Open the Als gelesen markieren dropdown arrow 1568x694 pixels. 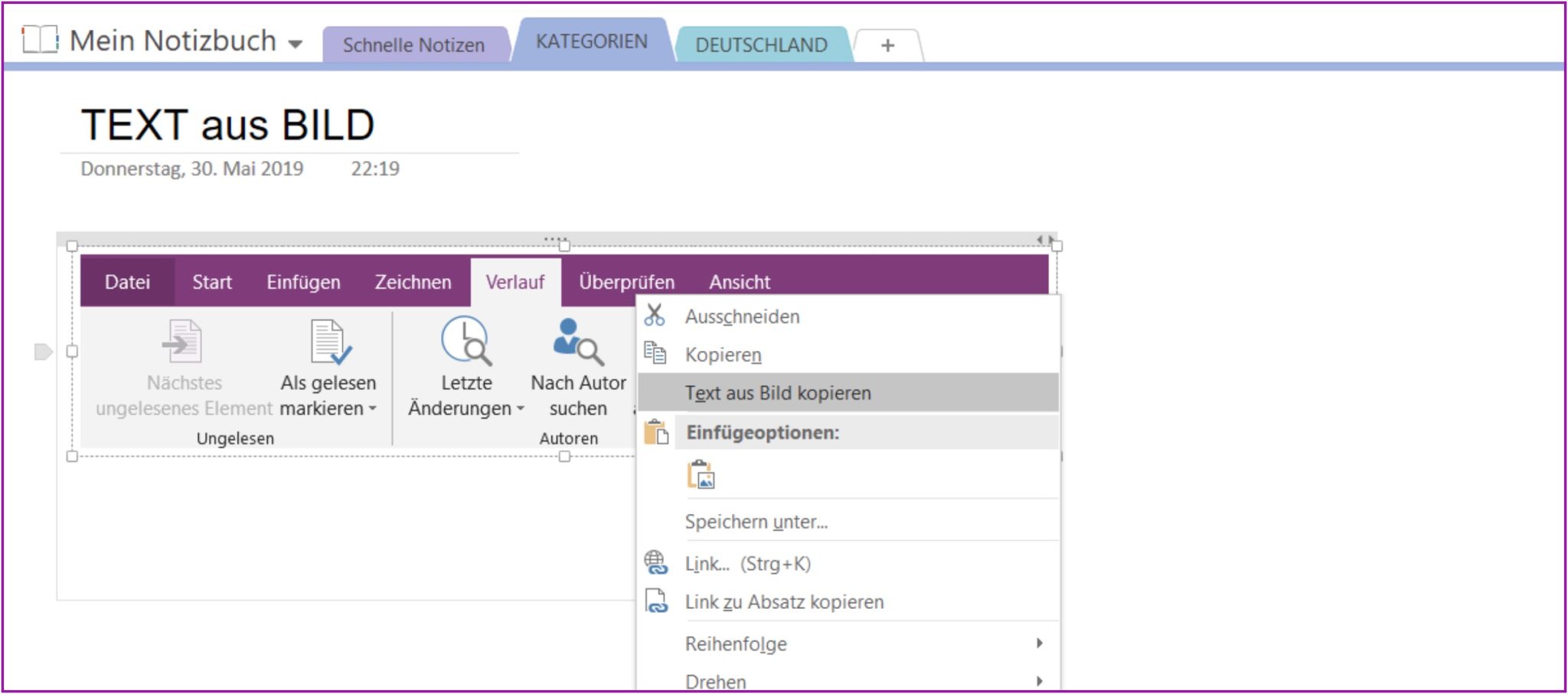point(372,409)
